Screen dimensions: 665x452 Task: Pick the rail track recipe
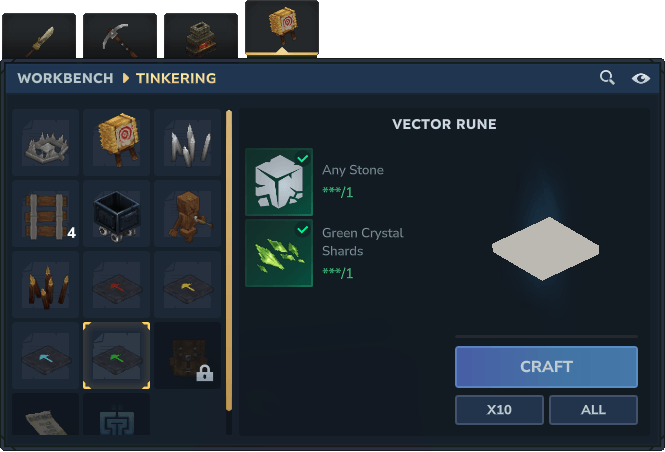click(x=45, y=213)
